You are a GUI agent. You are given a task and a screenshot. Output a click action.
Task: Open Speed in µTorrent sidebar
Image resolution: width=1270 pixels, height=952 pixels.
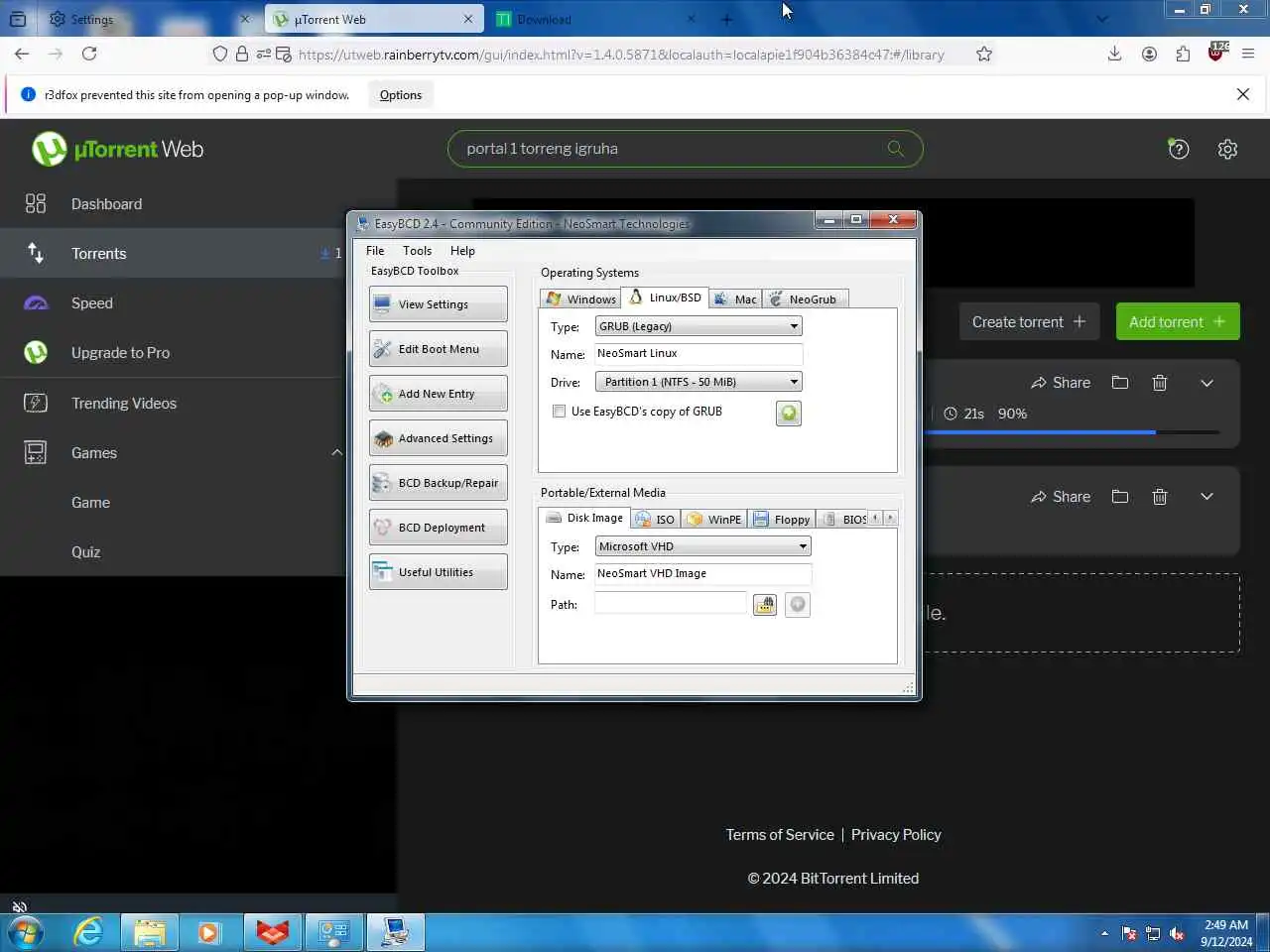(91, 303)
